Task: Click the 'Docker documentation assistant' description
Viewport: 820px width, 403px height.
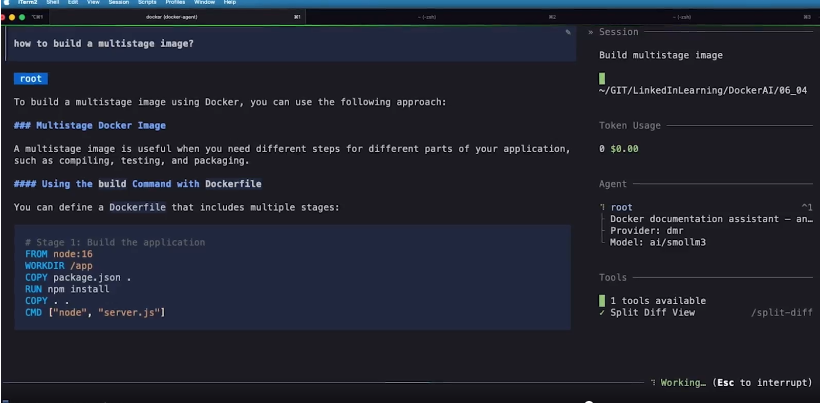Action: click(711, 219)
